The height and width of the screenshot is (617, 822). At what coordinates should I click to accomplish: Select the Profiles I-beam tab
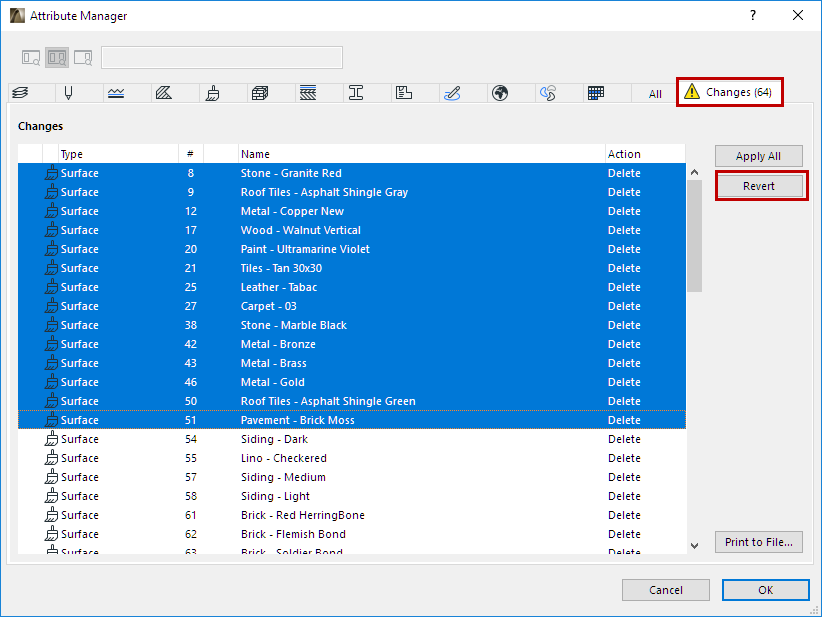pos(355,93)
